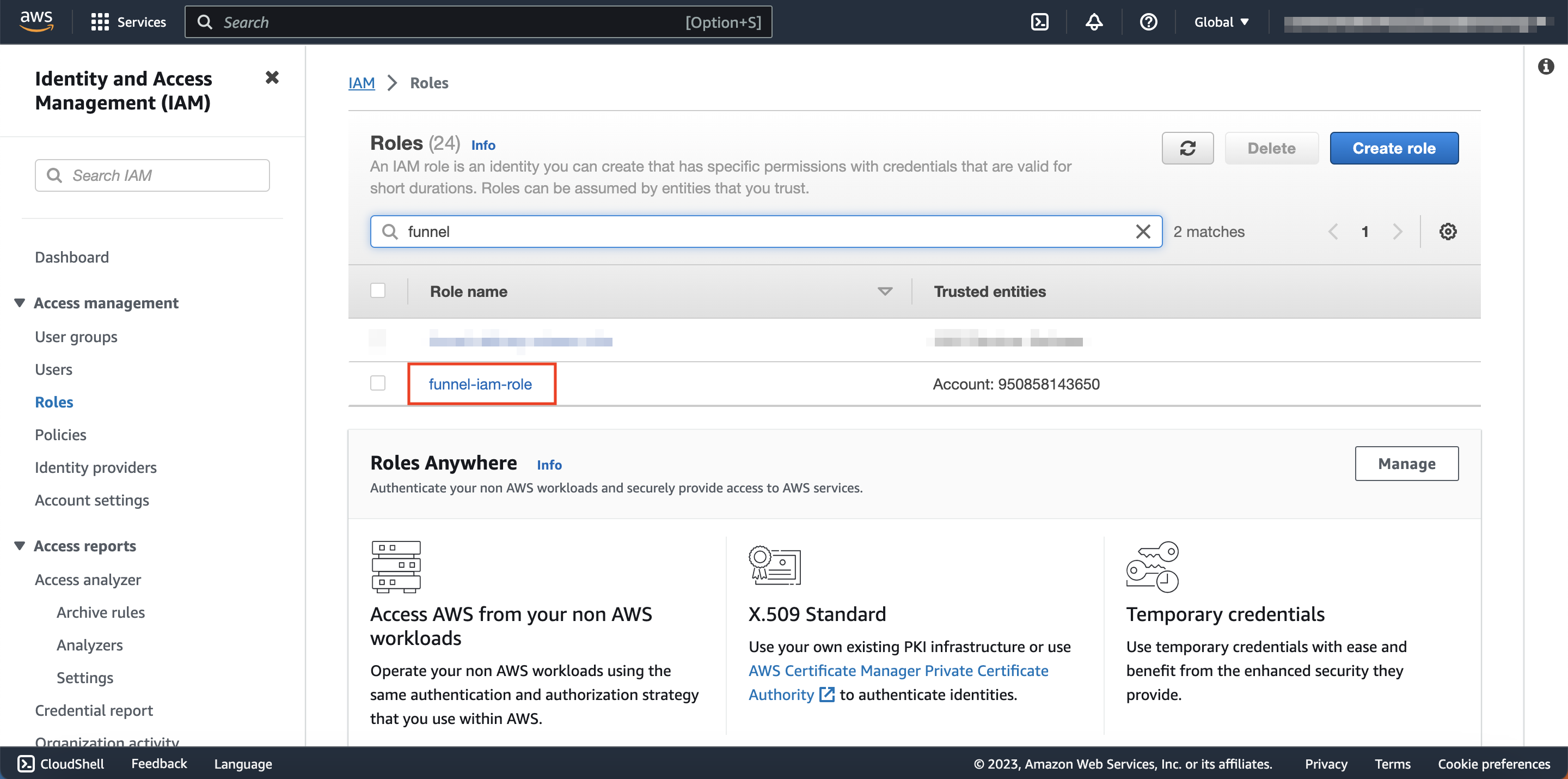Close the IAM navigation sidebar
The image size is (1568, 779).
click(x=272, y=77)
